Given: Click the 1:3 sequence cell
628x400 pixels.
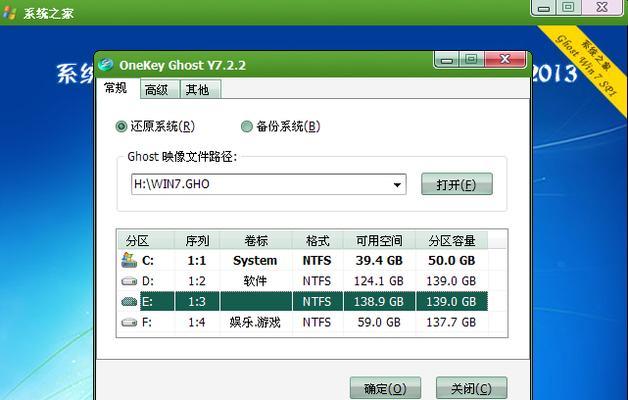Looking at the screenshot, I should point(197,302).
